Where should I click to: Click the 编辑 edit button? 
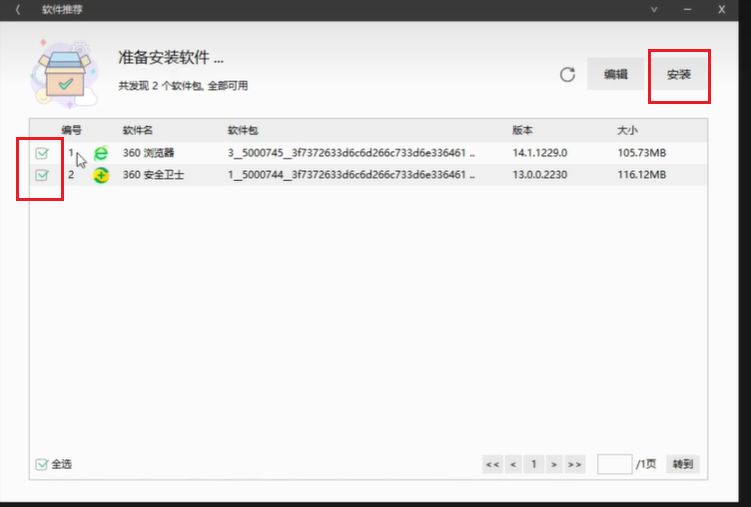coord(615,75)
